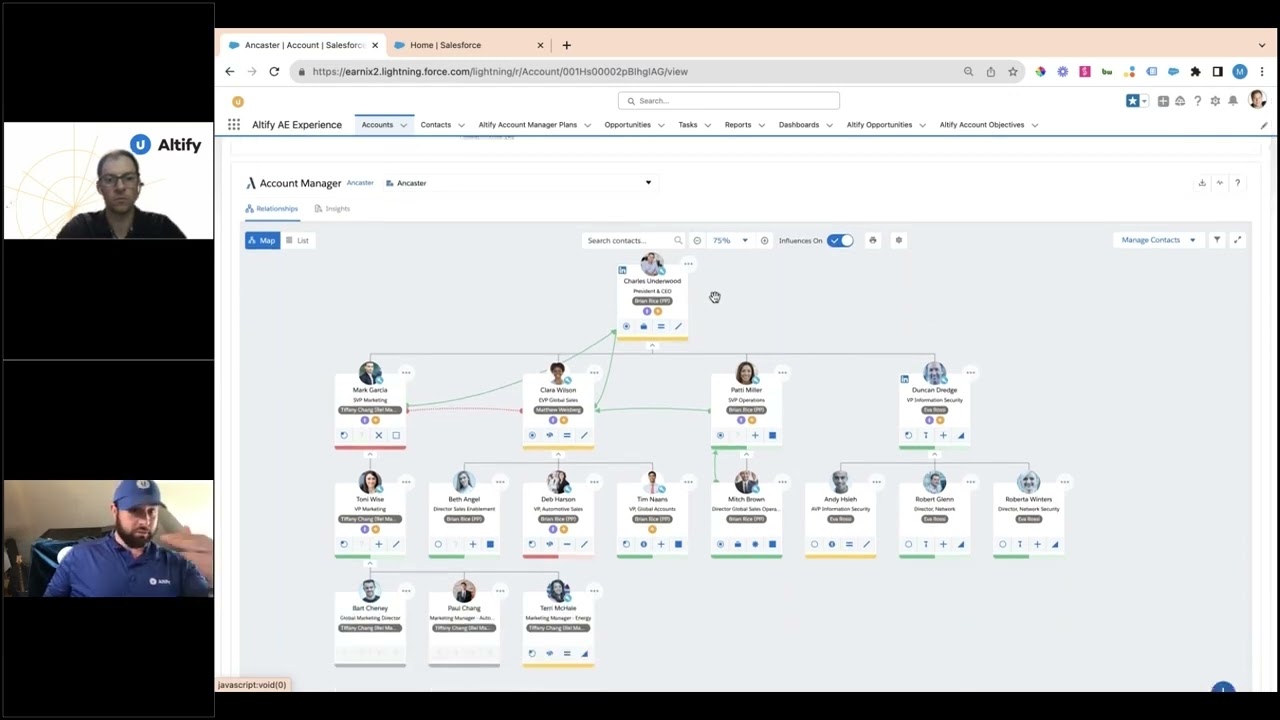Switch to the Relationships tab
The image size is (1280, 720).
(x=271, y=209)
